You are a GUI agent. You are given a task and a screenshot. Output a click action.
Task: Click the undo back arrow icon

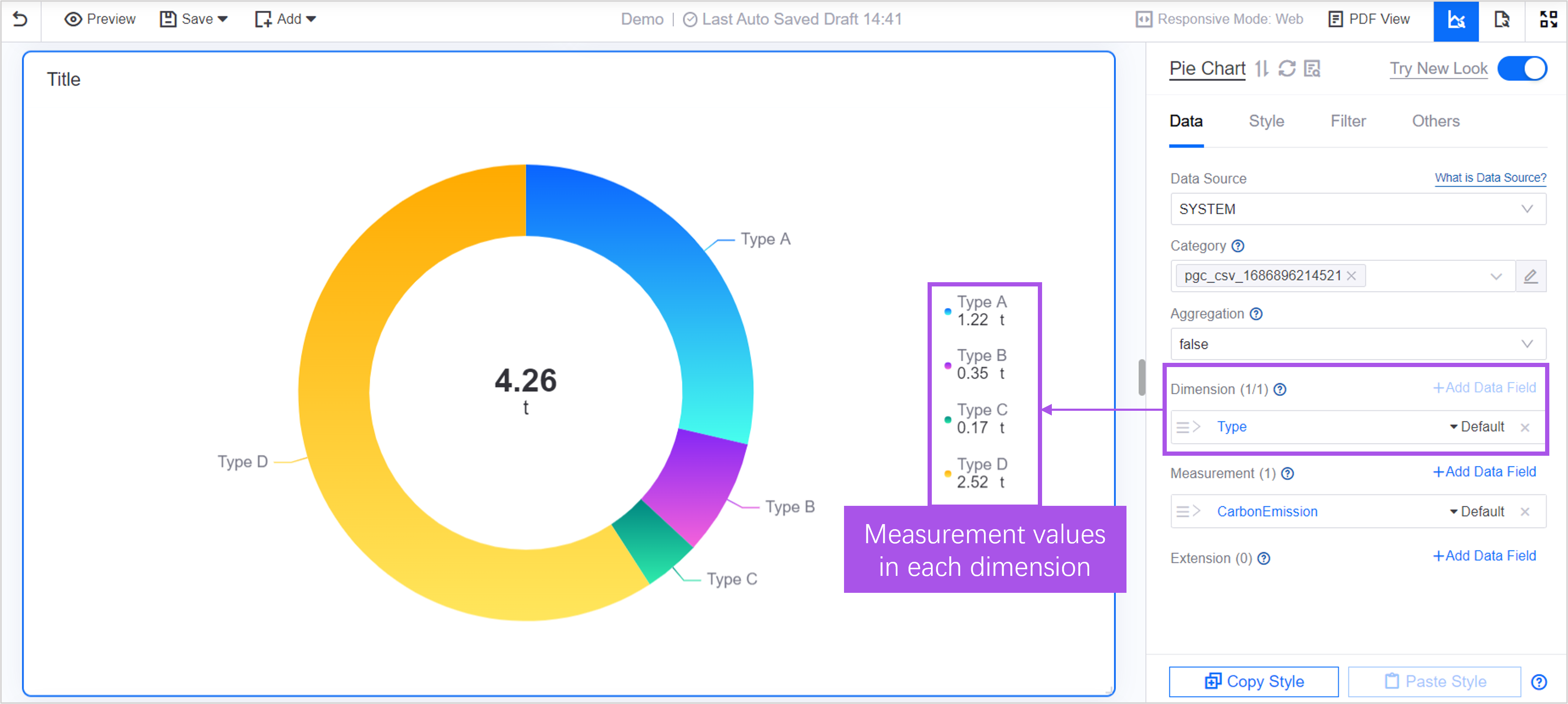click(x=20, y=20)
